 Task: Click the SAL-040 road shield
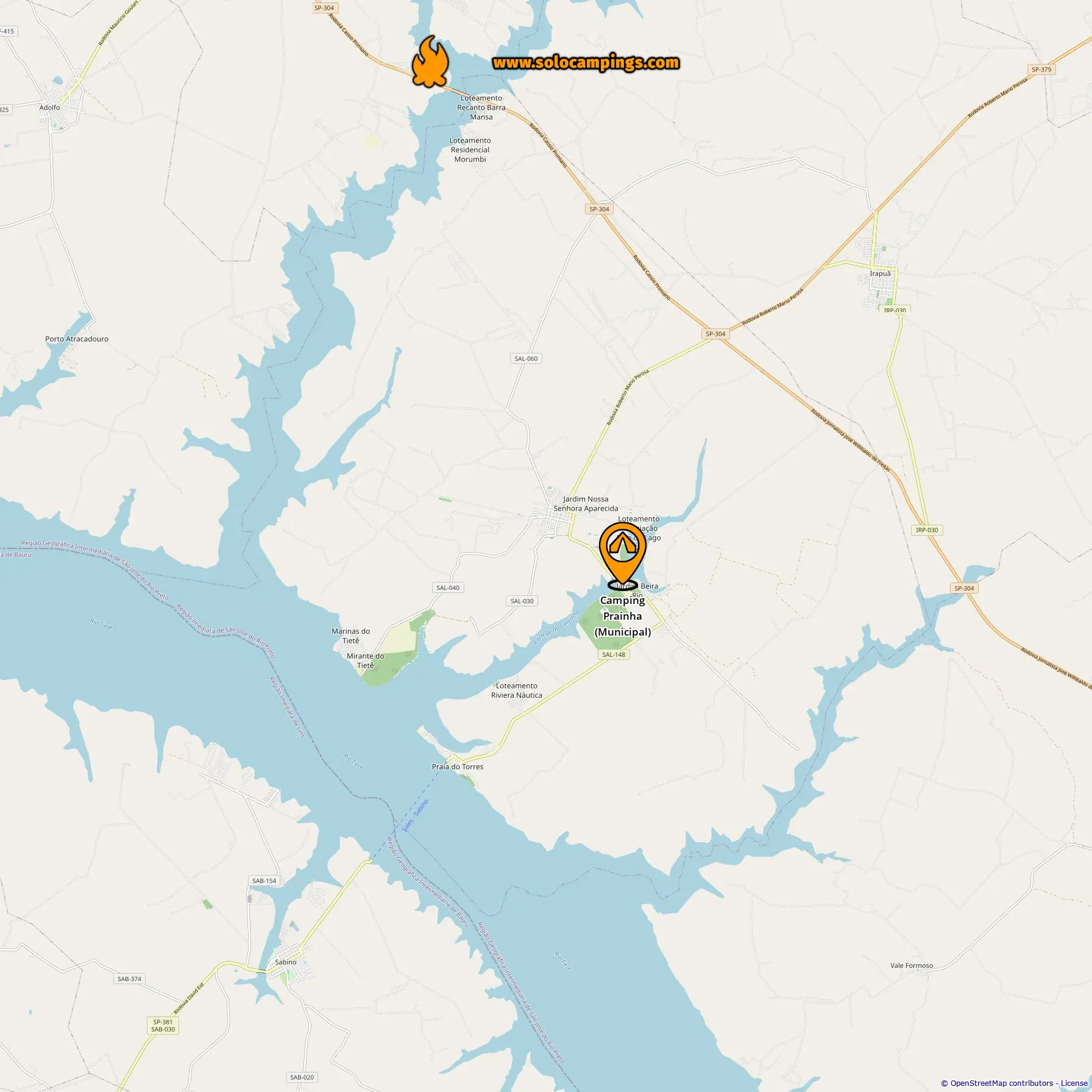(448, 587)
